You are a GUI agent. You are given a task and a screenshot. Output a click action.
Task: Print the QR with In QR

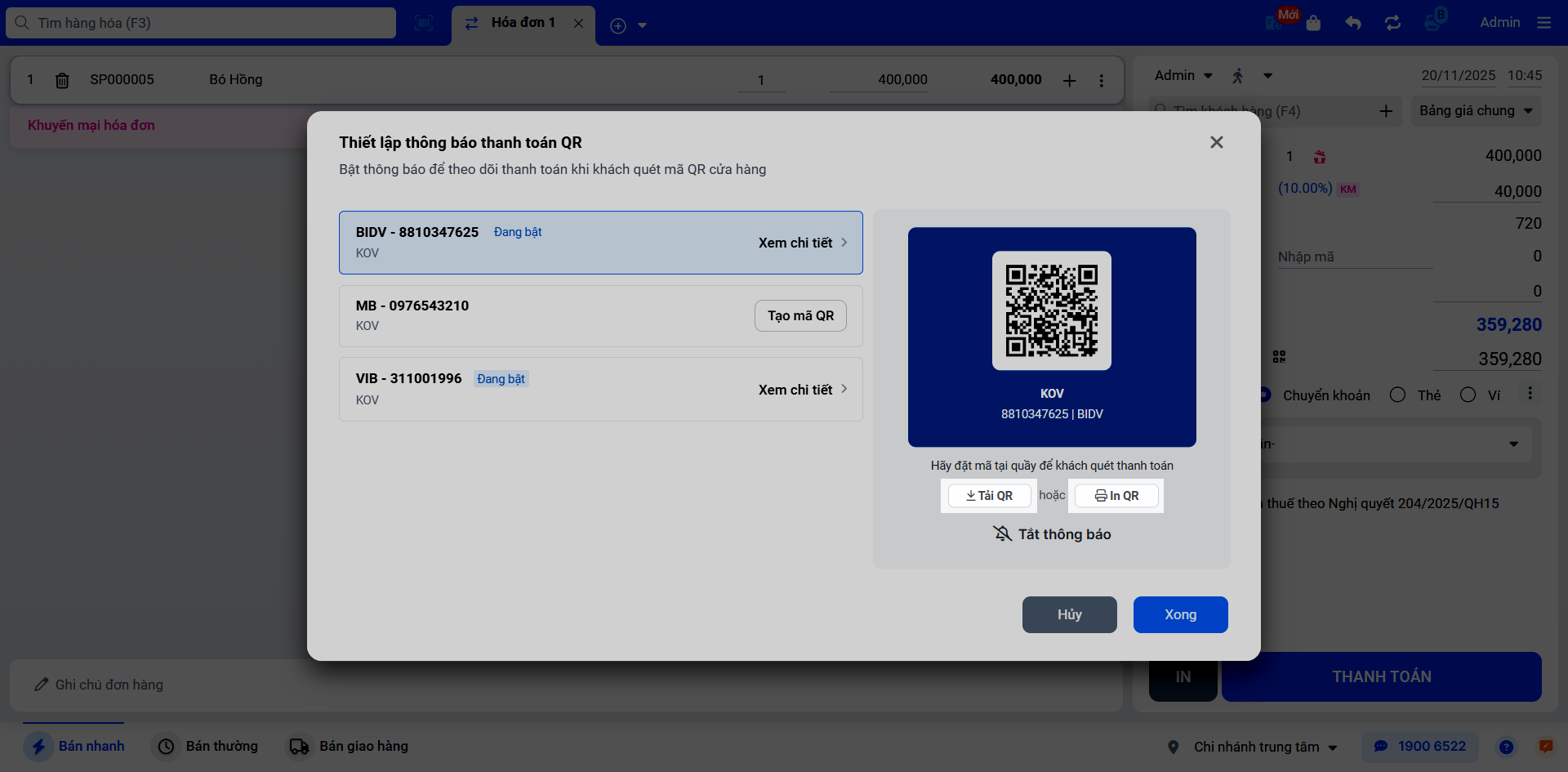coord(1116,496)
